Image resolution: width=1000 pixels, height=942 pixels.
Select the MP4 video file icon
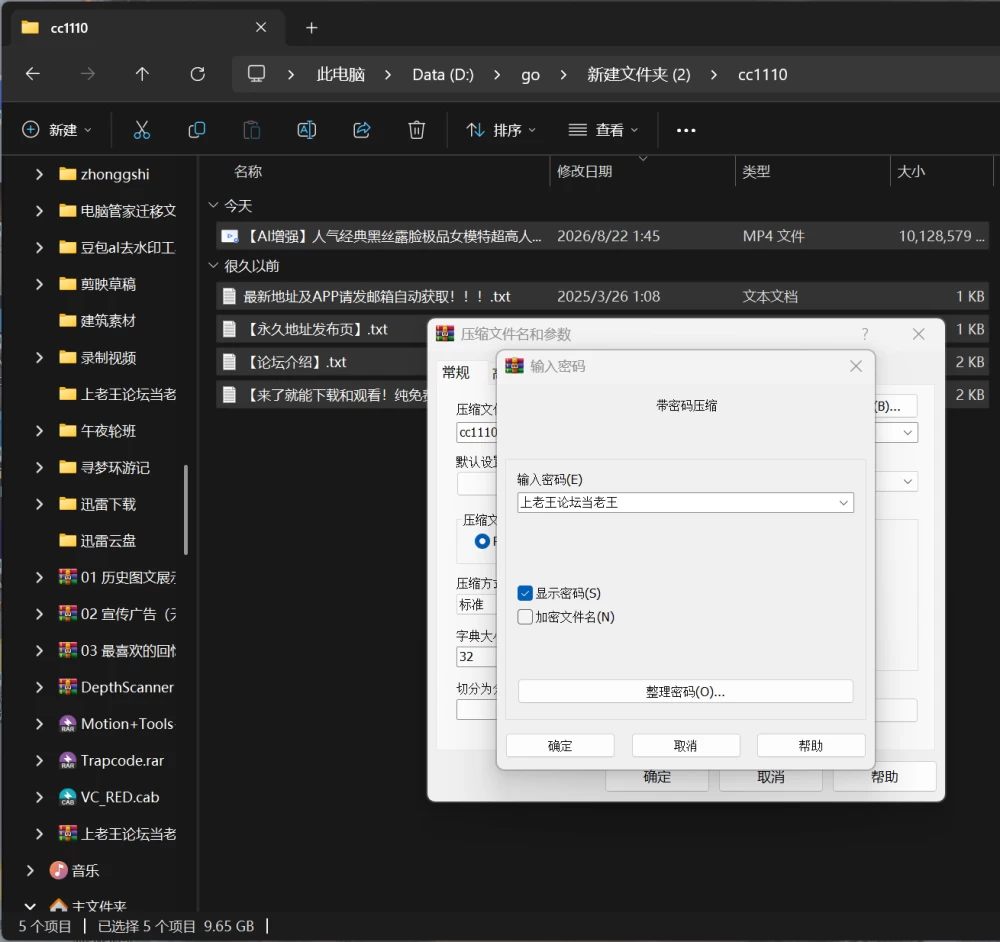coord(230,237)
